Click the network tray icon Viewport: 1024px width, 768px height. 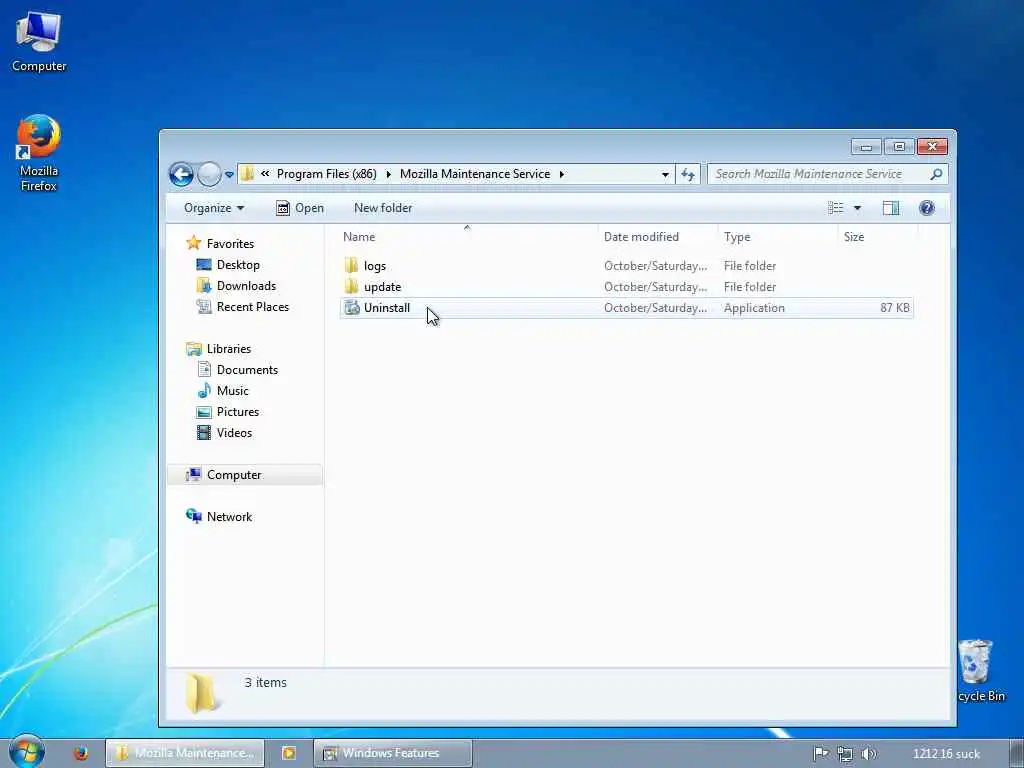844,754
